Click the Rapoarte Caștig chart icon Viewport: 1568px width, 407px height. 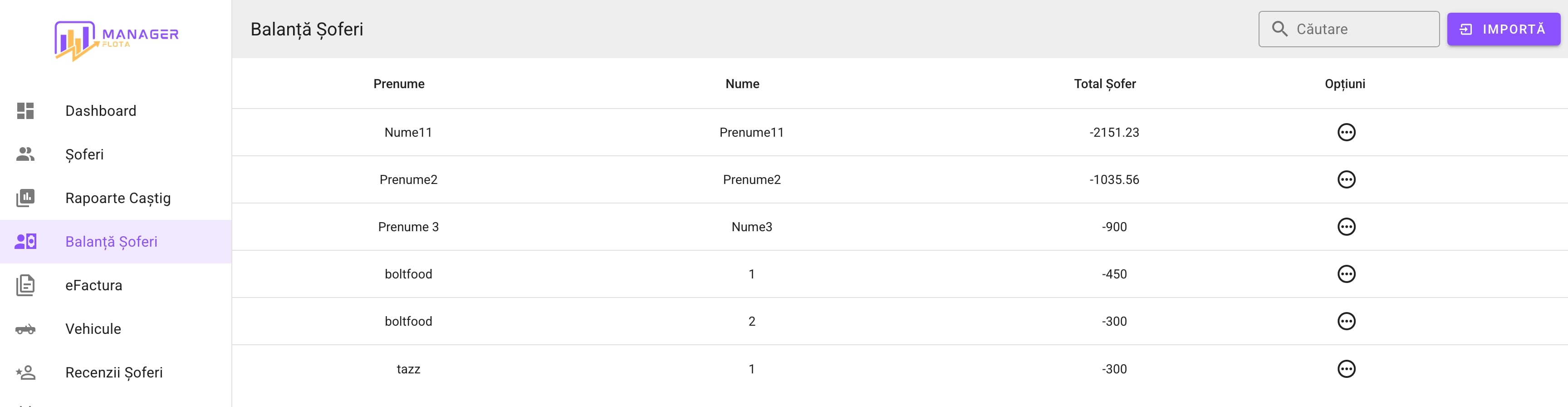tap(25, 198)
